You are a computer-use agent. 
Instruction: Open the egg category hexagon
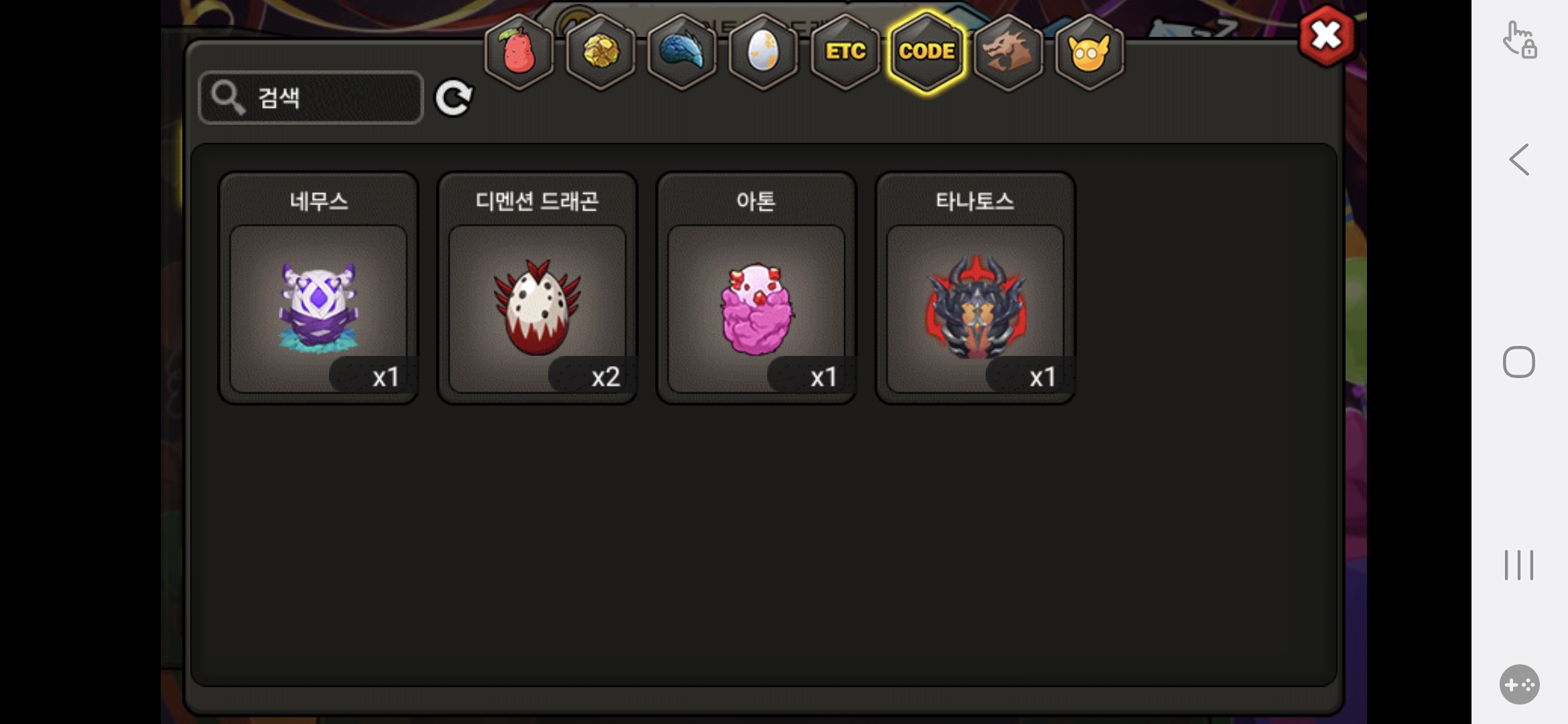click(x=763, y=52)
